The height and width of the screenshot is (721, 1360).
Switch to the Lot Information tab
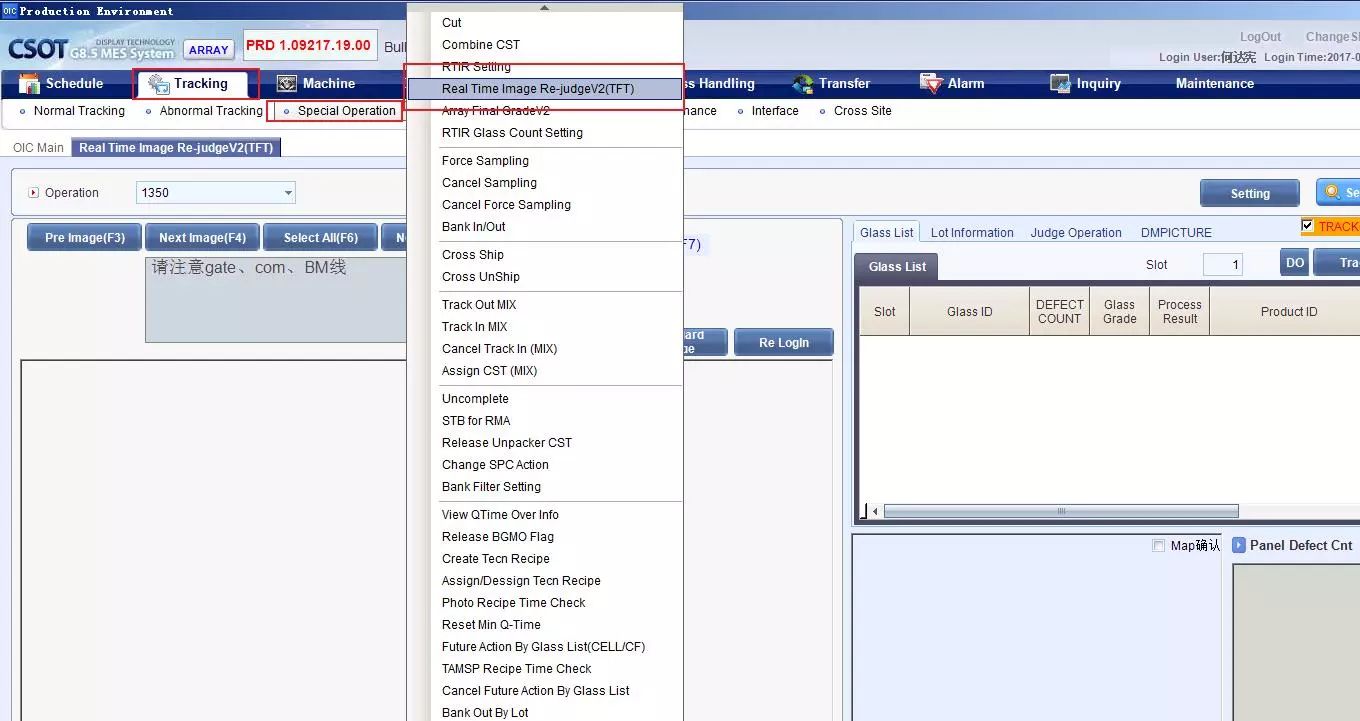click(971, 233)
